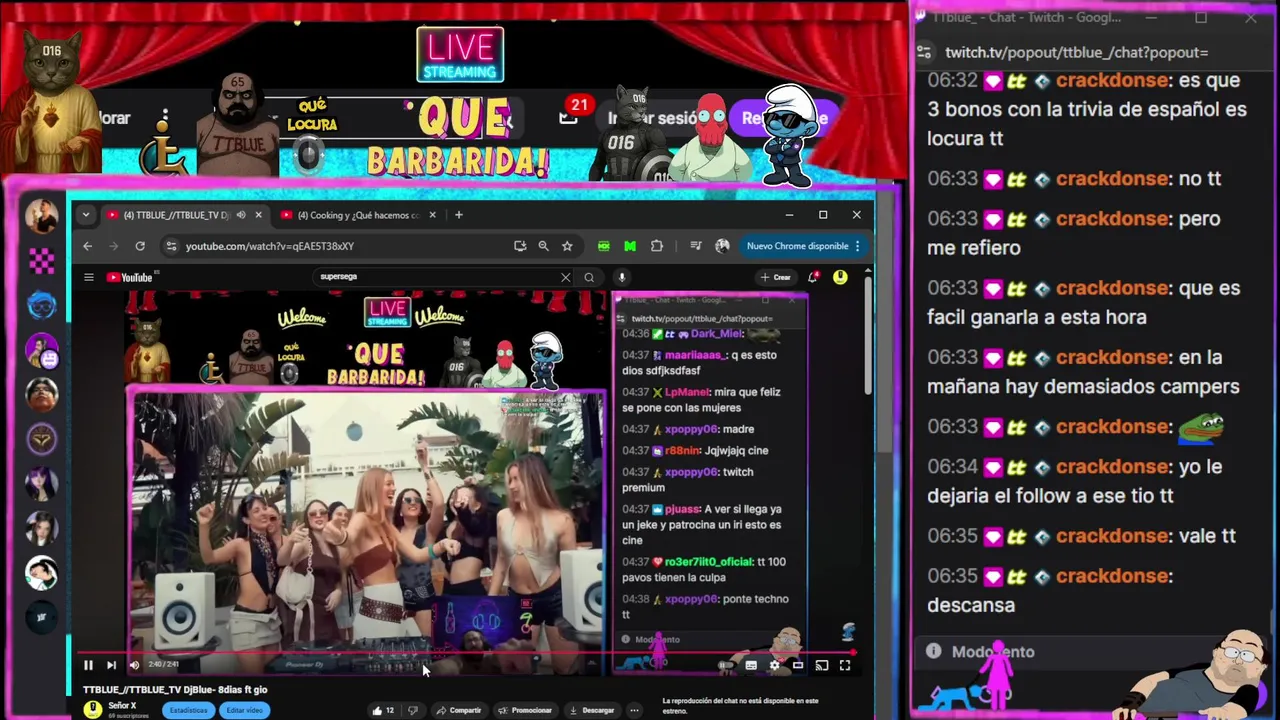The height and width of the screenshot is (720, 1280).
Task: Open Chrome extensions puzzle menu
Action: pyautogui.click(x=657, y=246)
